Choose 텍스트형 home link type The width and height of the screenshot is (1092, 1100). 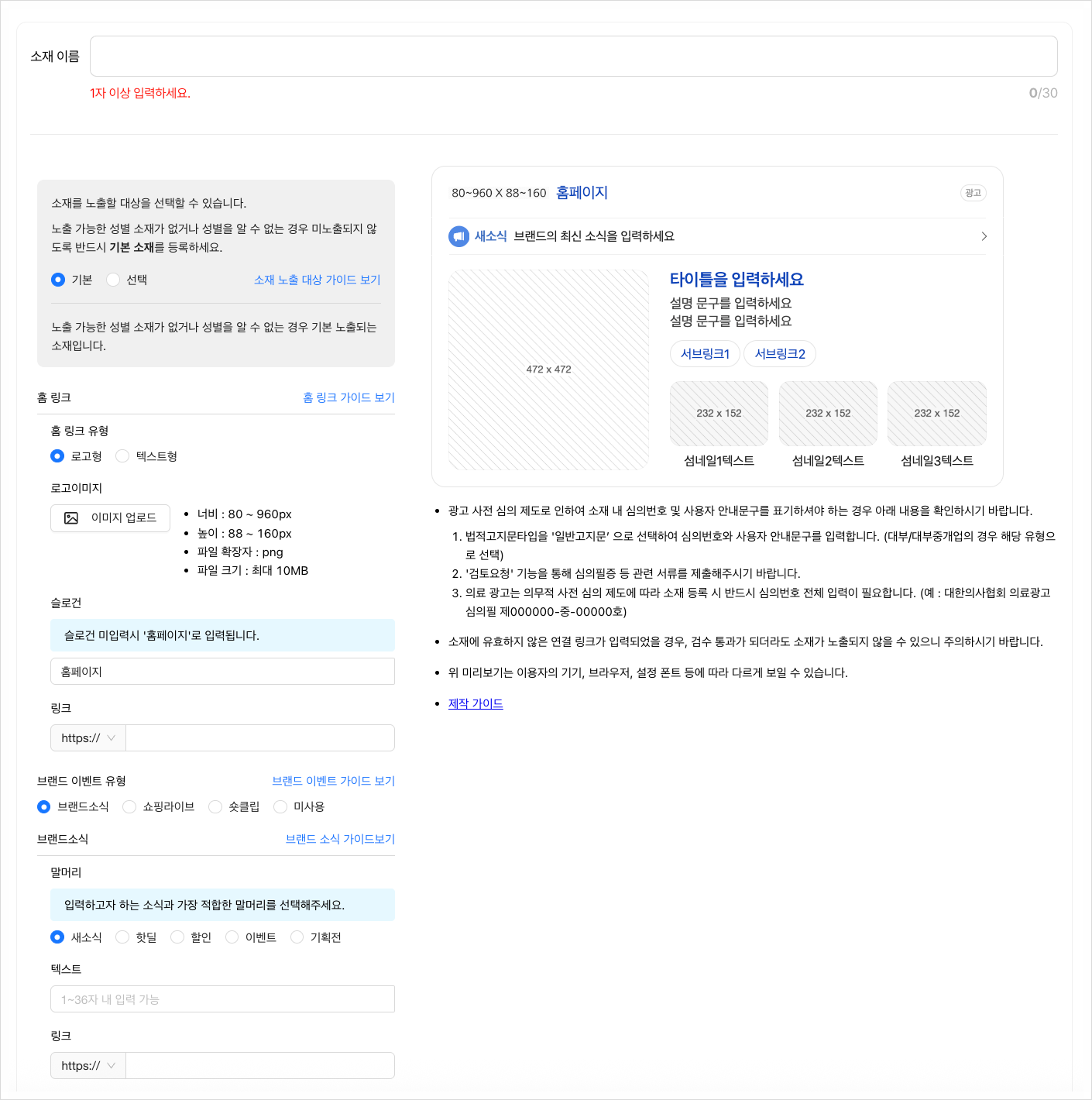pyautogui.click(x=122, y=456)
